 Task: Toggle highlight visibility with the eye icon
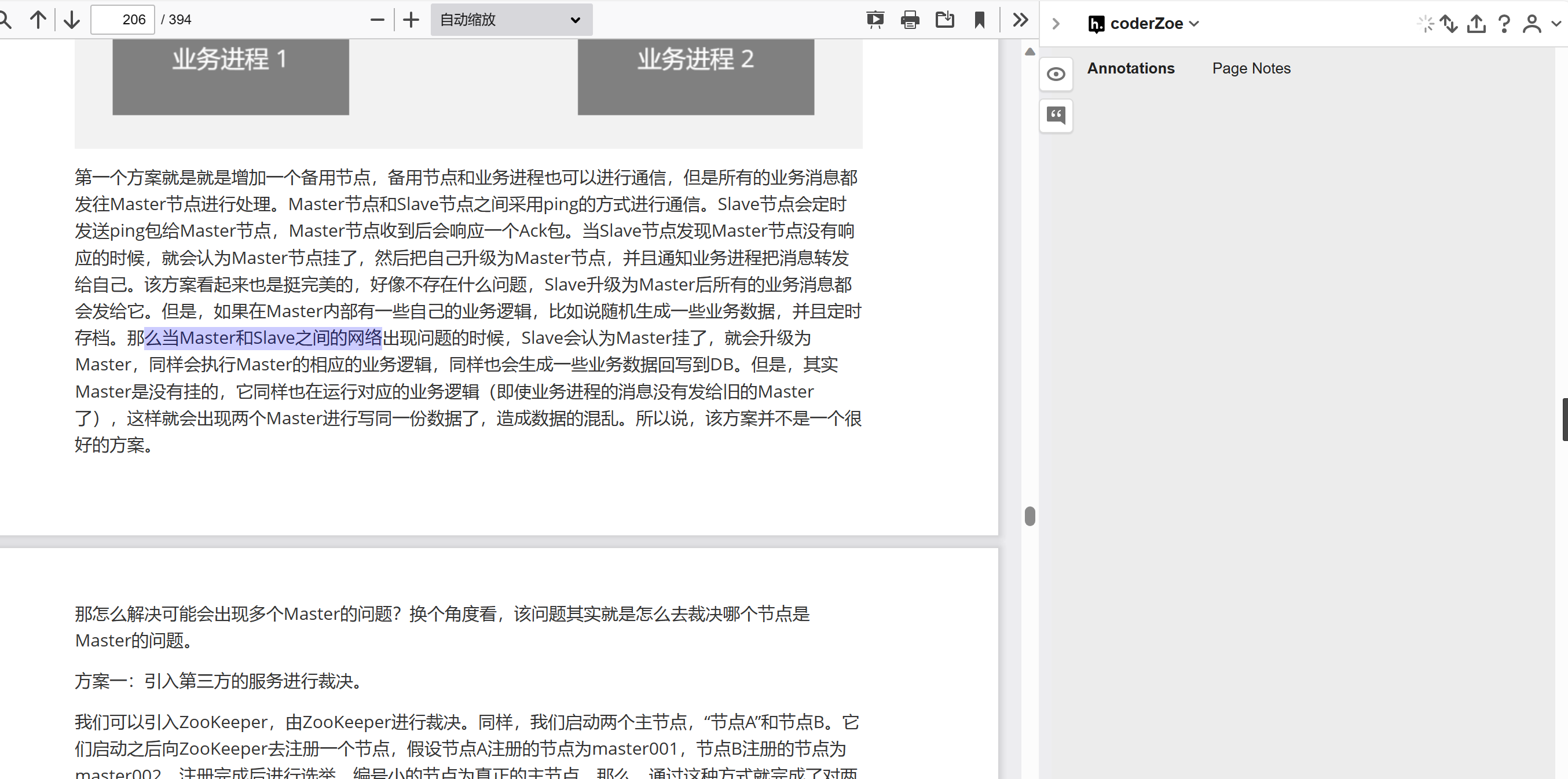(x=1056, y=74)
